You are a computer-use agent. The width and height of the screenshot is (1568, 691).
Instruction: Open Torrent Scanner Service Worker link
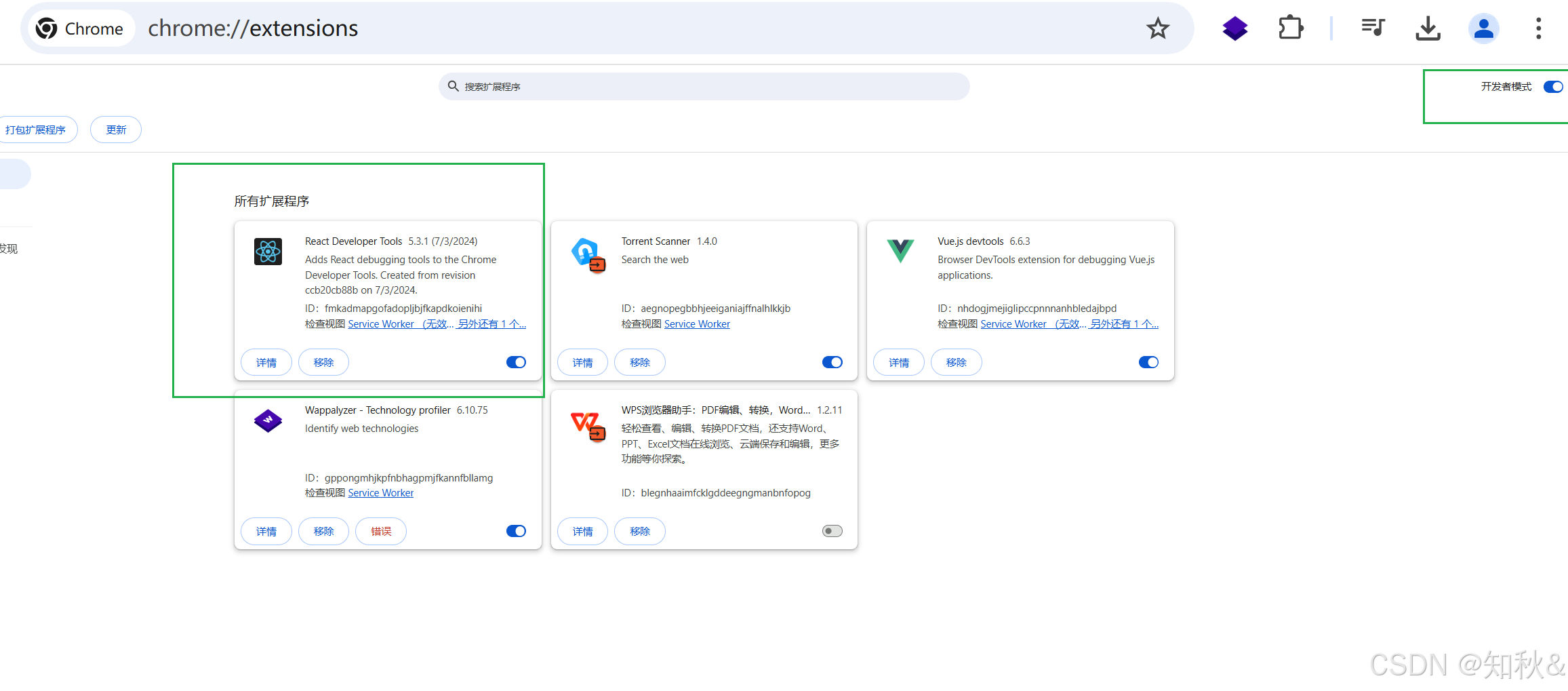click(x=697, y=324)
